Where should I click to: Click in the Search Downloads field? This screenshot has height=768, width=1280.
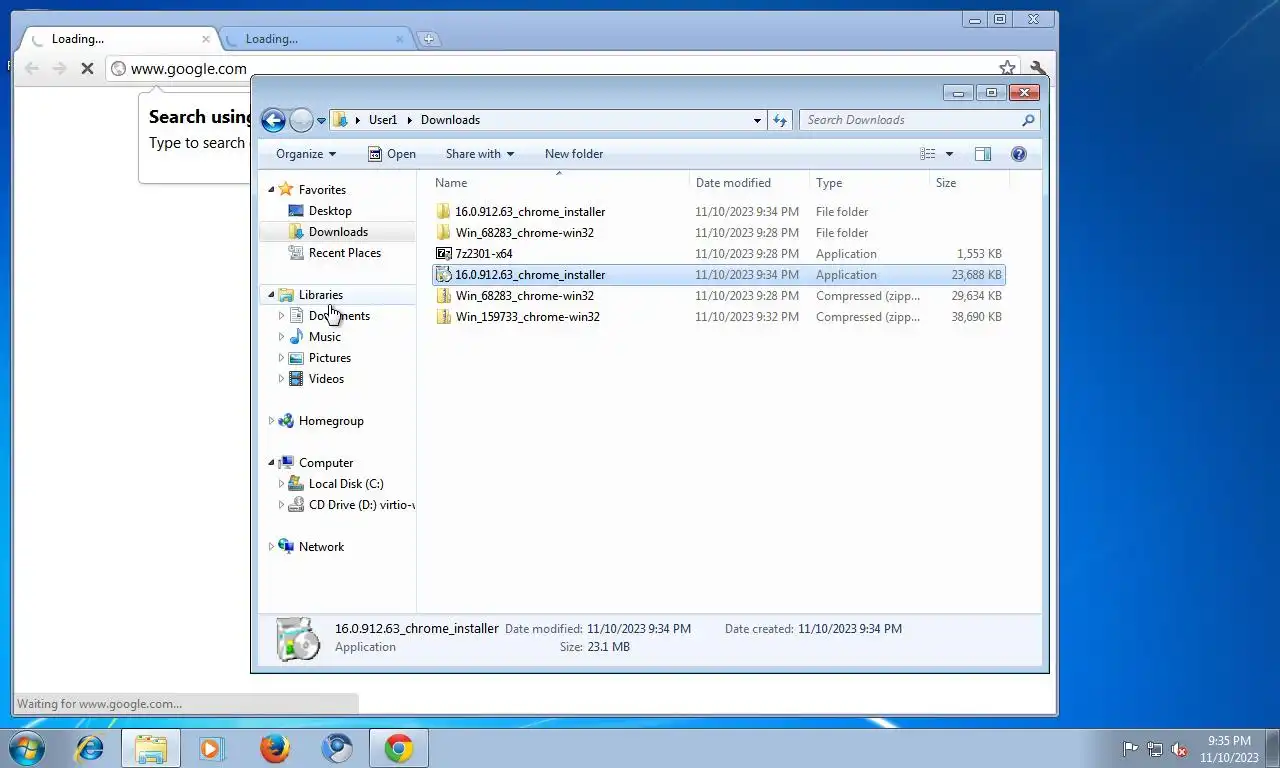coord(919,120)
